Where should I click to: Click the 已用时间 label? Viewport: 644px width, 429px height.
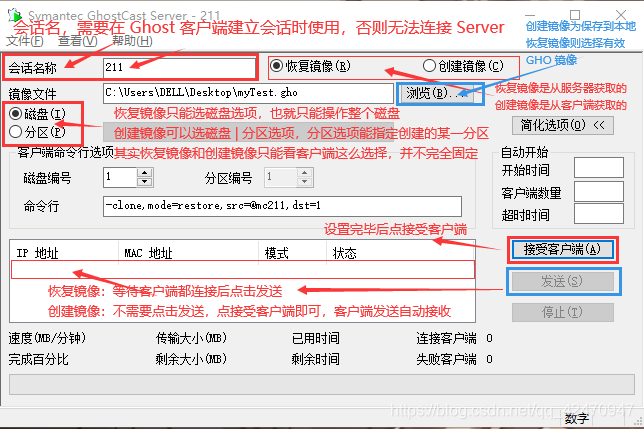315,338
